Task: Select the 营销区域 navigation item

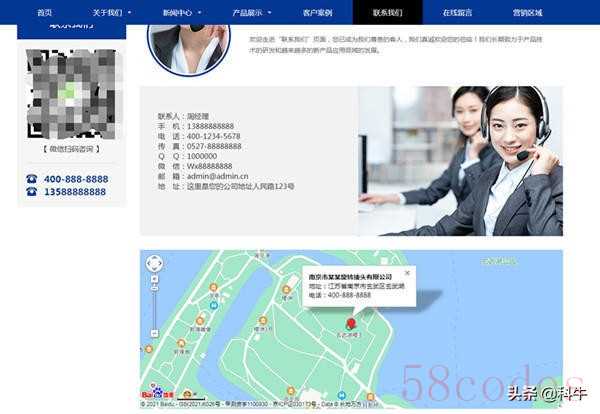Action: click(528, 13)
